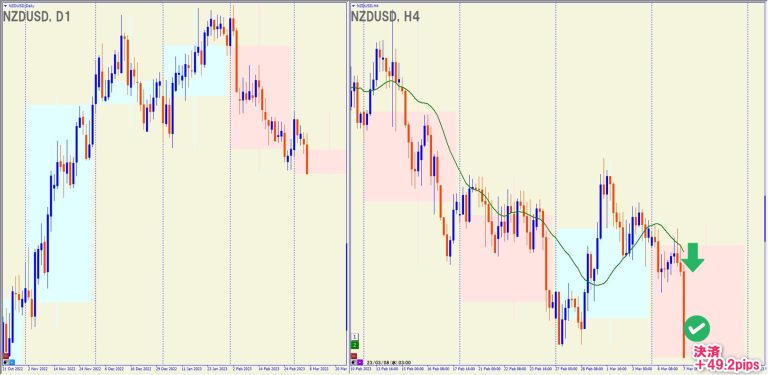Image resolution: width=768 pixels, height=375 pixels.
Task: Click the dark red icon on H4 chart
Action: pyautogui.click(x=354, y=356)
